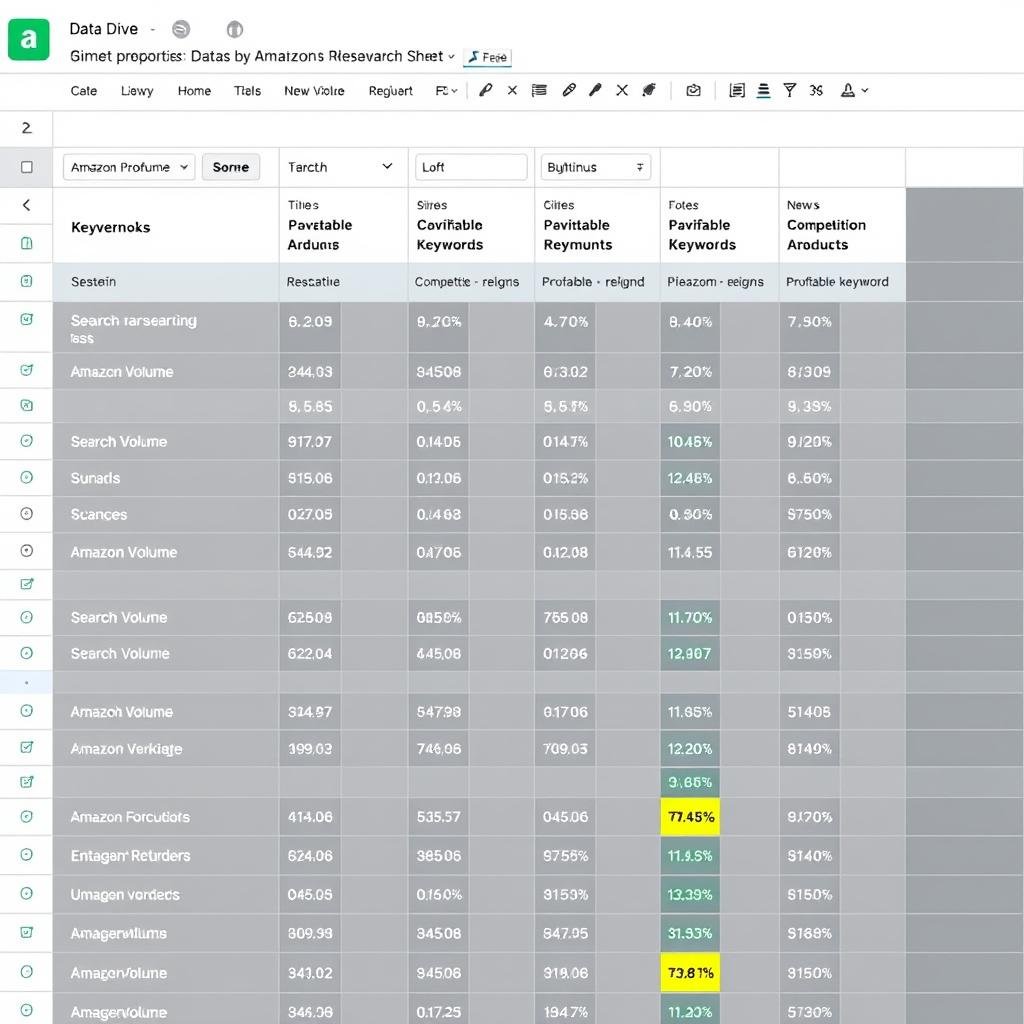Click the scissors cut icon in the toolbar
1024x1024 pixels.
(816, 90)
